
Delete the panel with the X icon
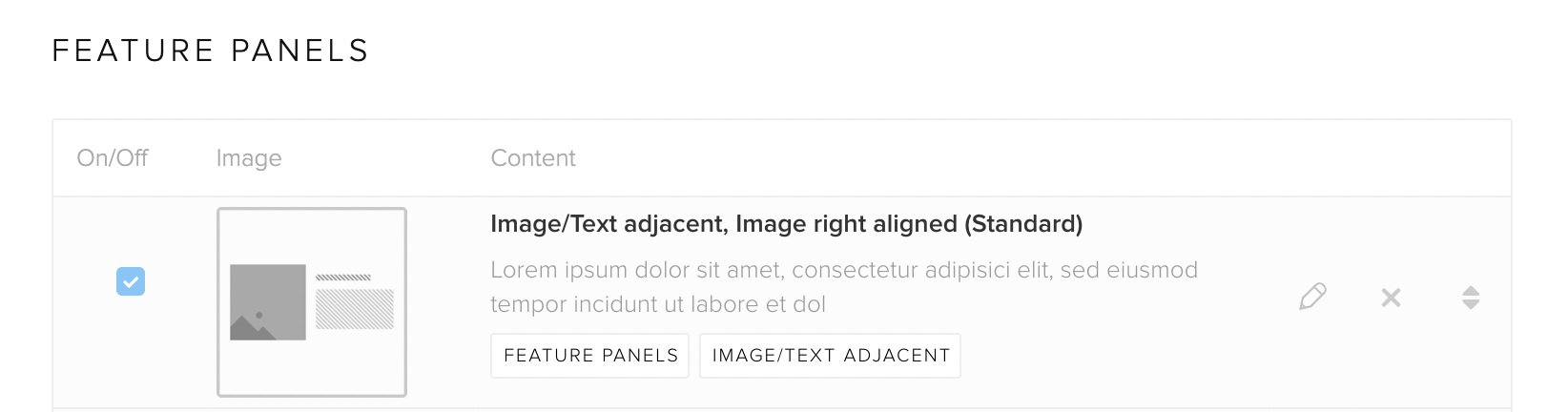coord(1391,298)
